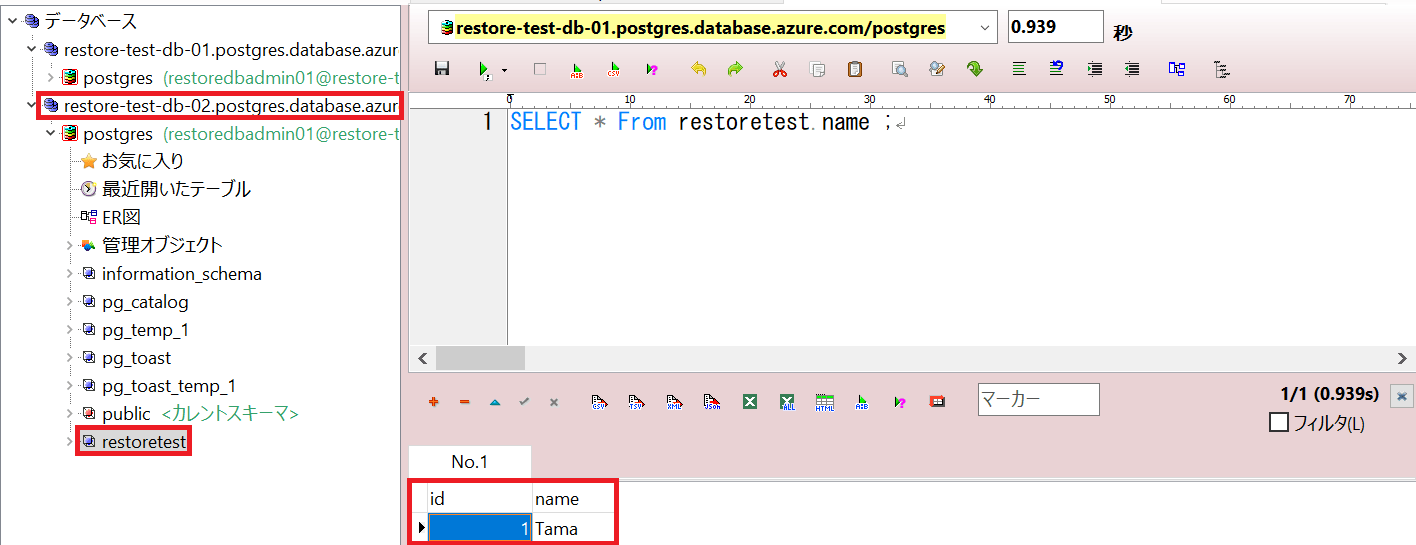Save the SQL file with the floppy icon
This screenshot has height=545, width=1416.
pyautogui.click(x=442, y=69)
